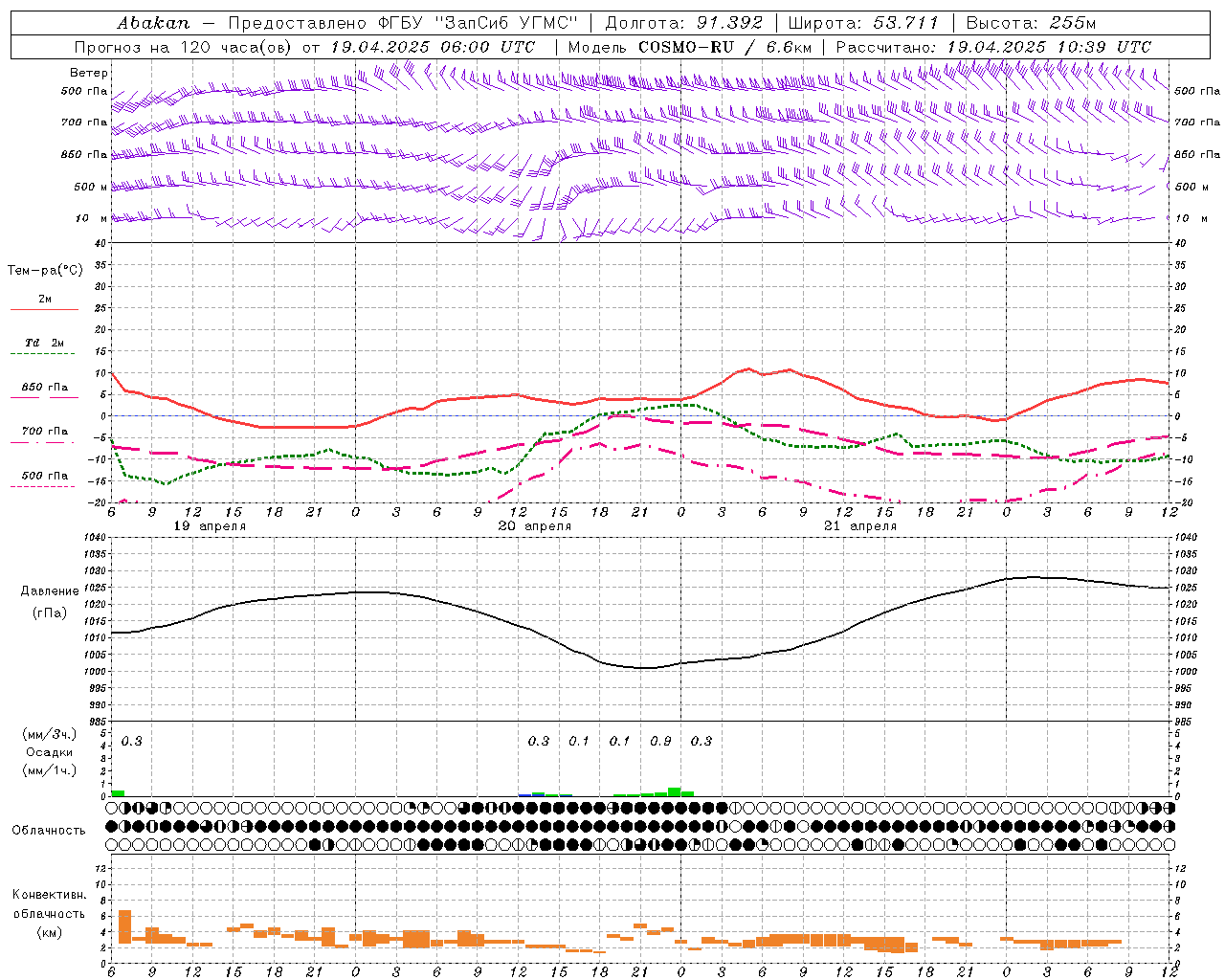Click the "Облачность" cloudiness row label
This screenshot has height=980, width=1225.
[x=49, y=830]
